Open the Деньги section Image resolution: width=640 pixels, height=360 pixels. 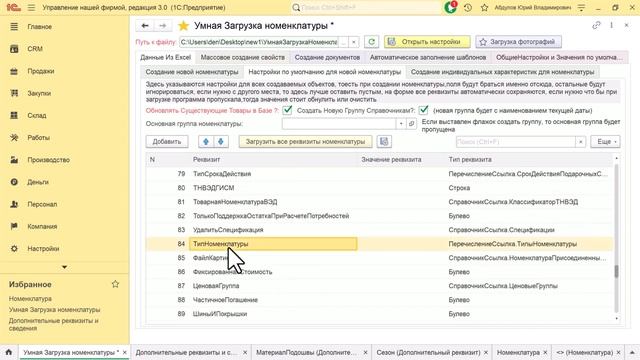[x=38, y=182]
